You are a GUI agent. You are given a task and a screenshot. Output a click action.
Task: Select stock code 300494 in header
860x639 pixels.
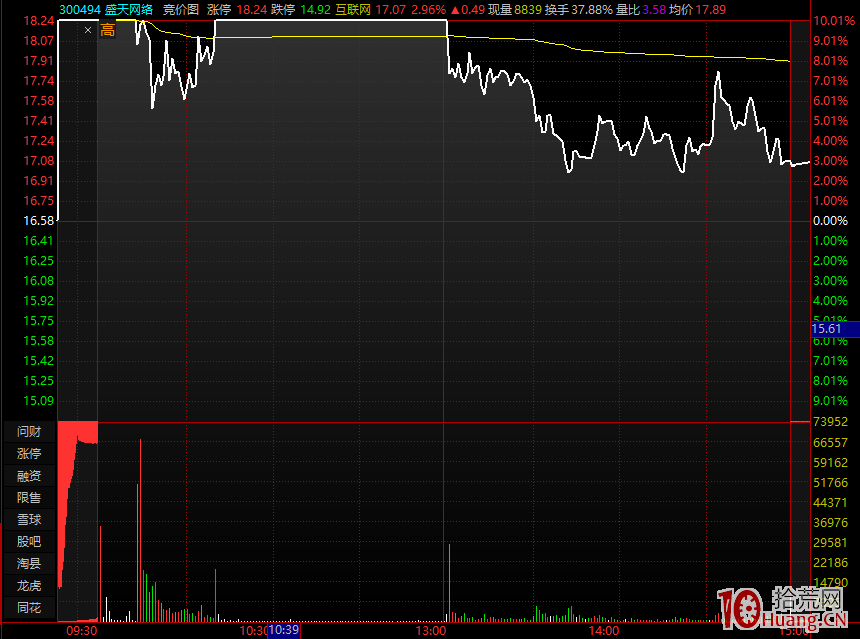coord(80,9)
